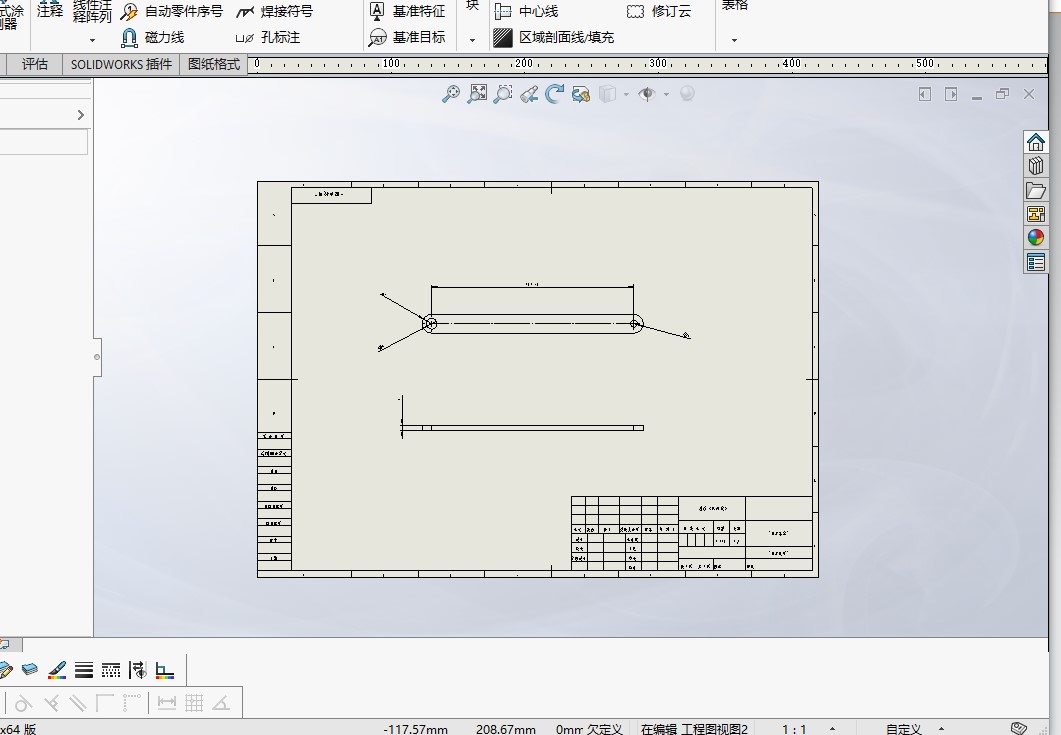
Task: Switch to the 评估 tab
Action: (35, 64)
